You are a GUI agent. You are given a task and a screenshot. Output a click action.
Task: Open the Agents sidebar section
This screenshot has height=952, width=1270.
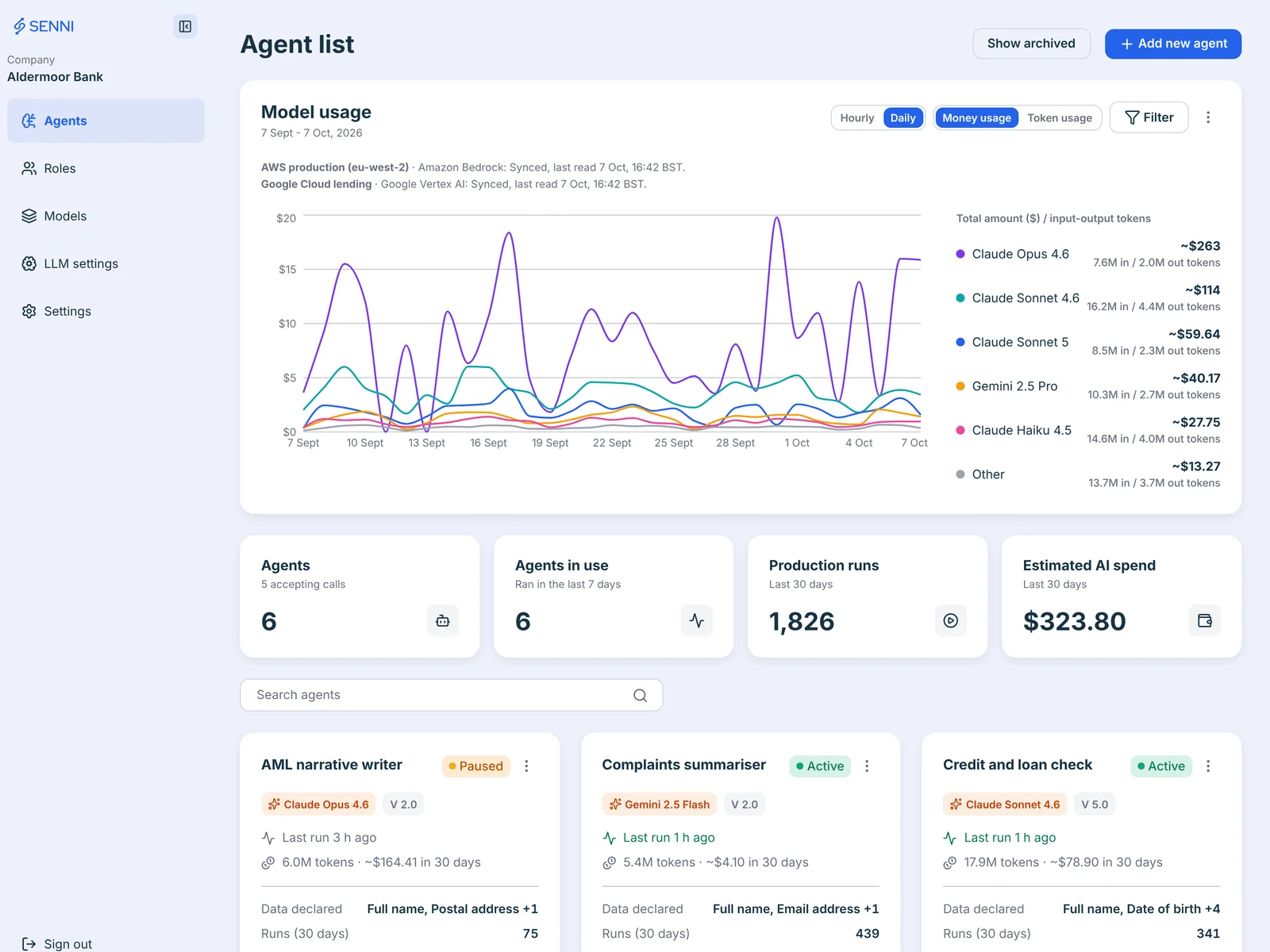(106, 121)
